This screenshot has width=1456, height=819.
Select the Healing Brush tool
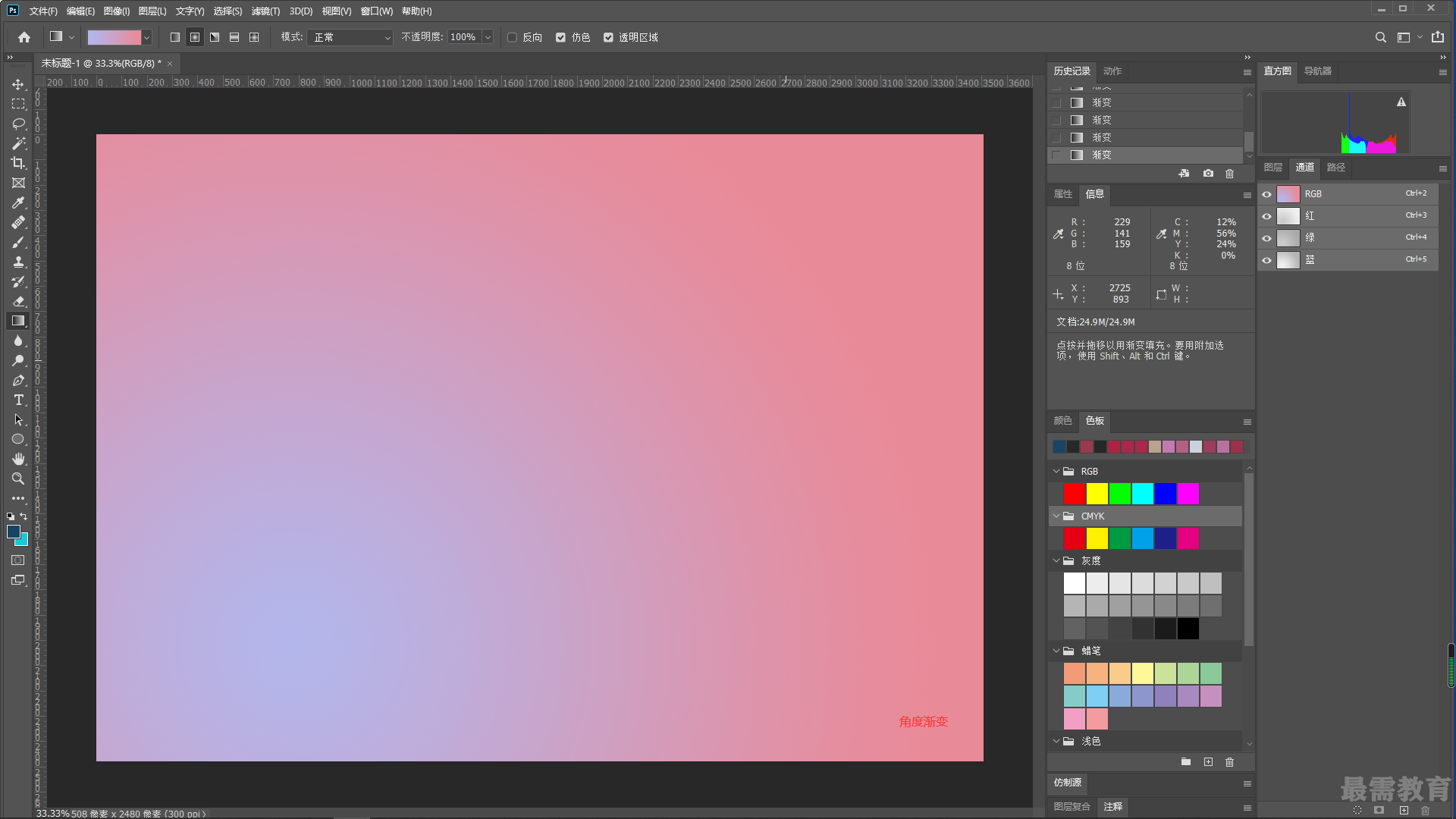tap(18, 222)
